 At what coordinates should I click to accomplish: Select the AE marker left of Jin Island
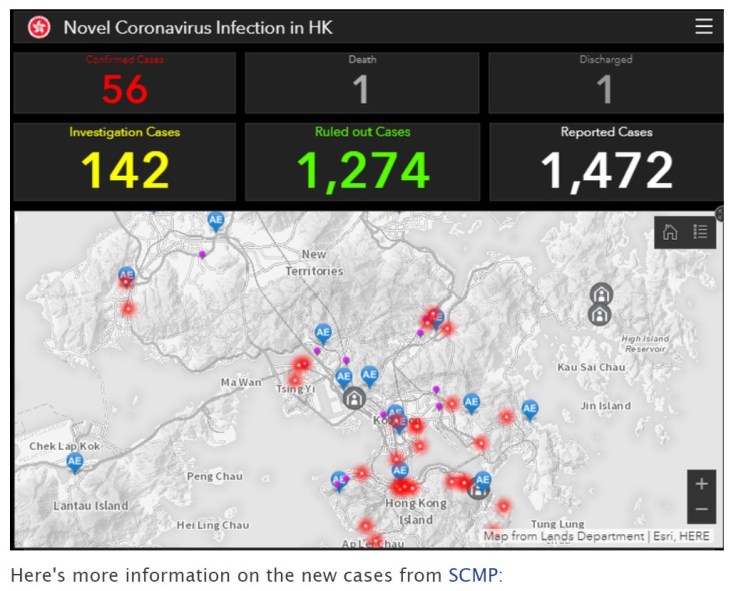point(529,408)
